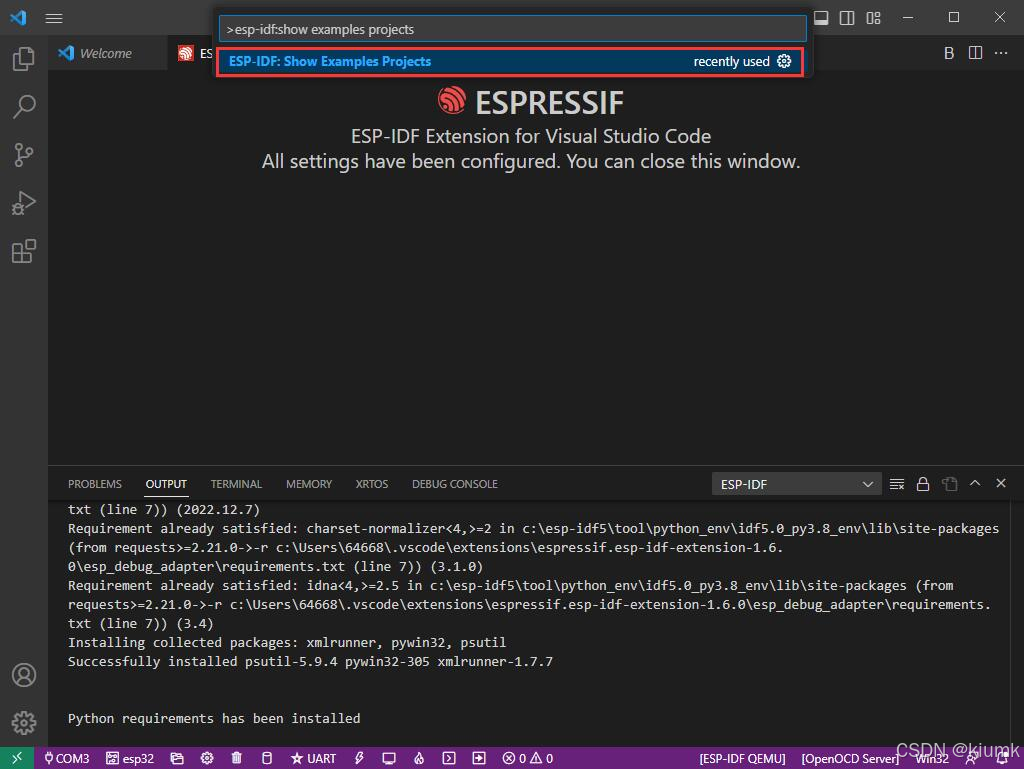Open Customize Layout in title bar
1024x769 pixels.
[873, 18]
